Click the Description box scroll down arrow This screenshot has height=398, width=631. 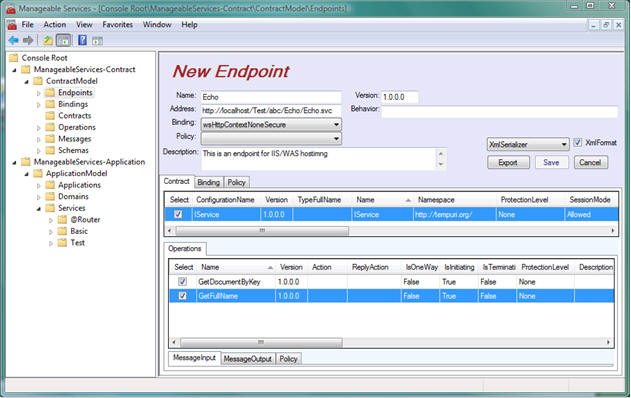[441, 164]
